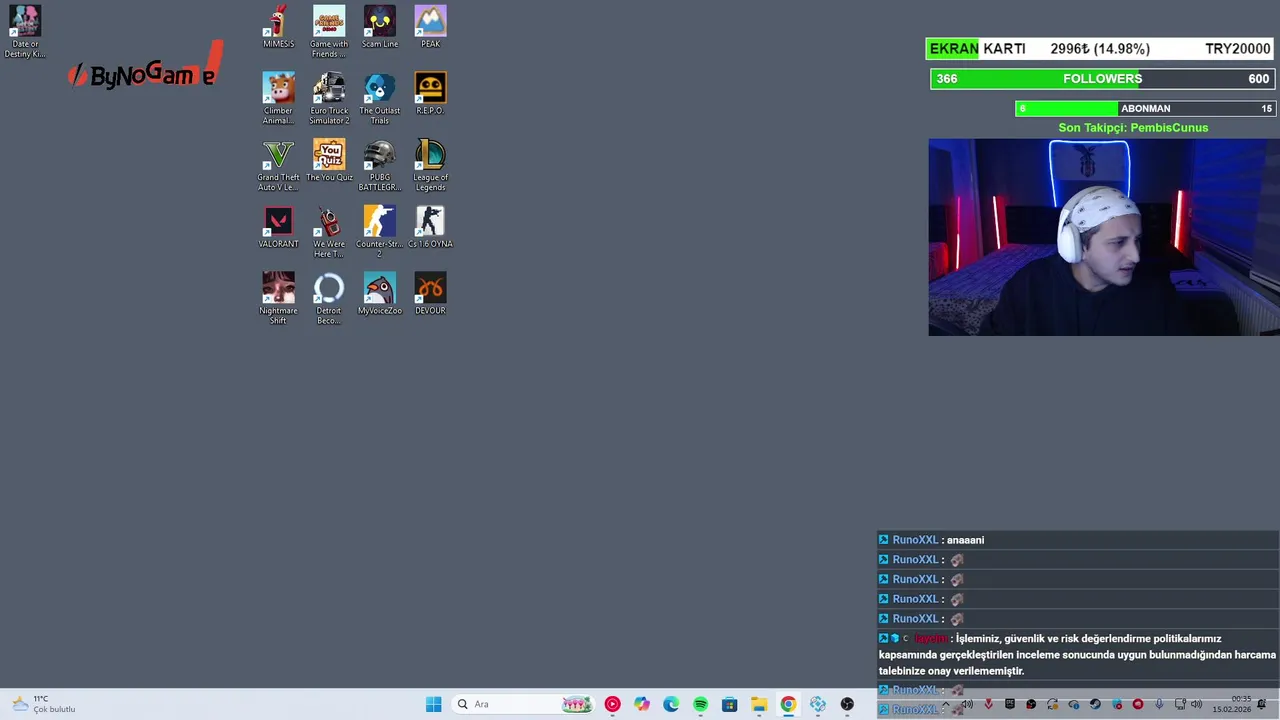Click the Epic Games tray icon
The image size is (1280, 720).
pos(1010,704)
